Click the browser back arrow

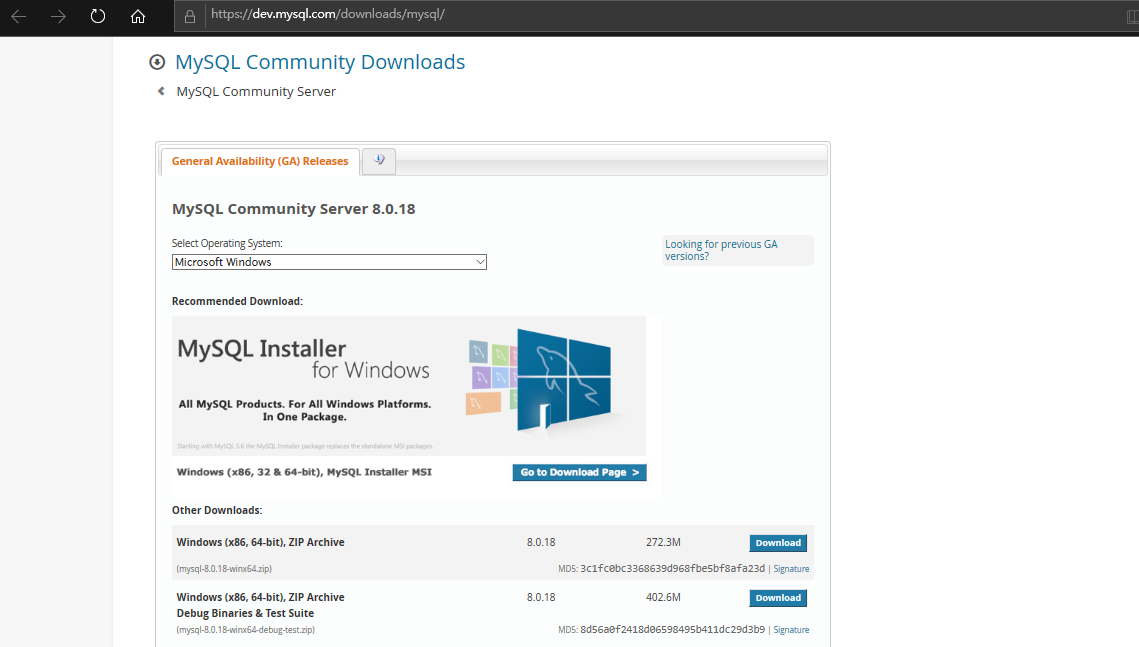(x=19, y=16)
